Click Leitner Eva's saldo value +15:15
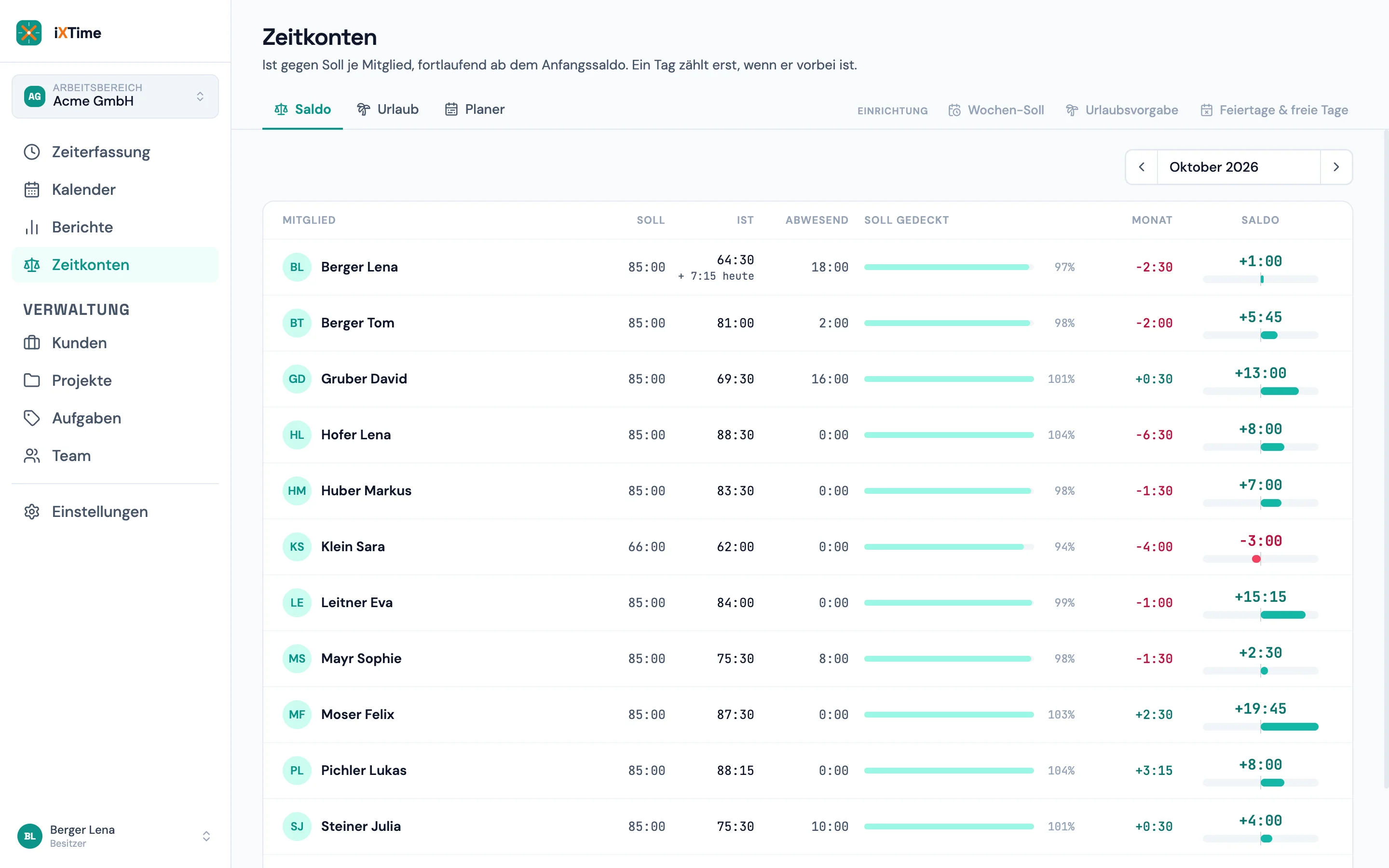Image resolution: width=1389 pixels, height=868 pixels. point(1260,597)
